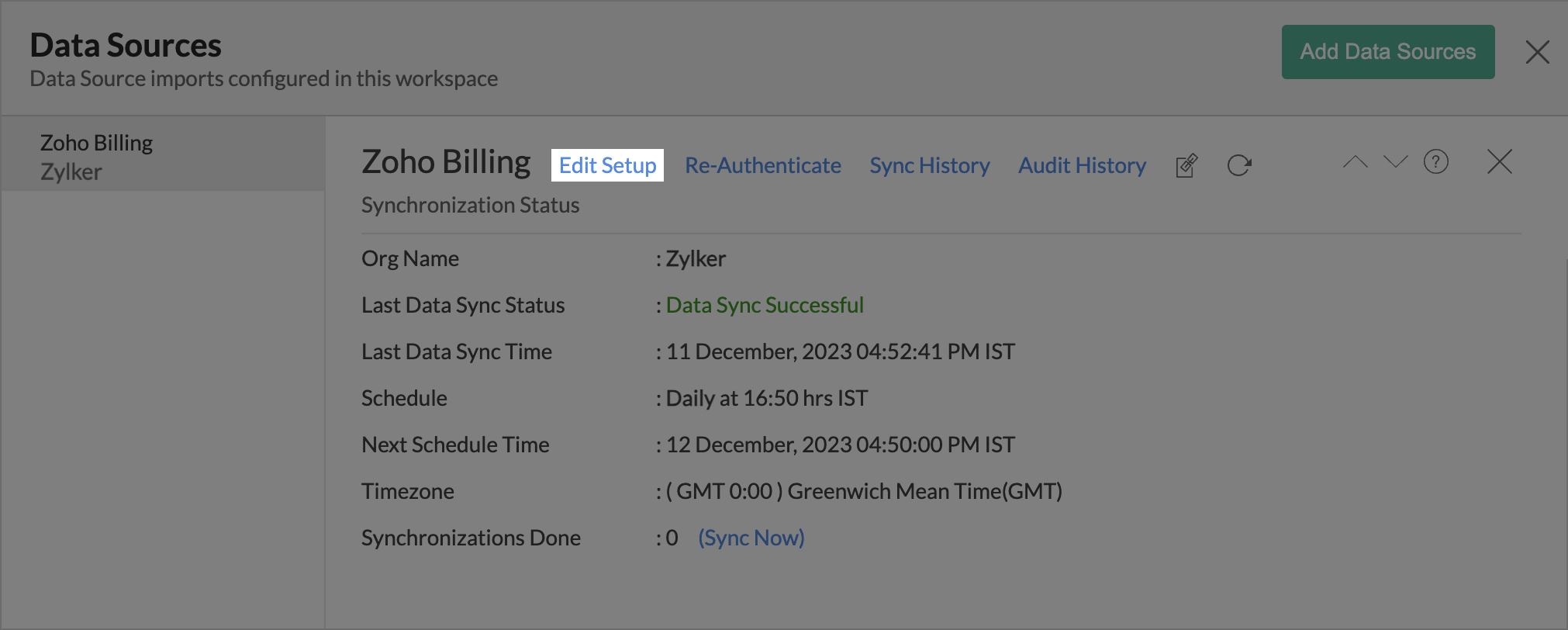Click the 12 December next schedule time value

[x=841, y=445]
